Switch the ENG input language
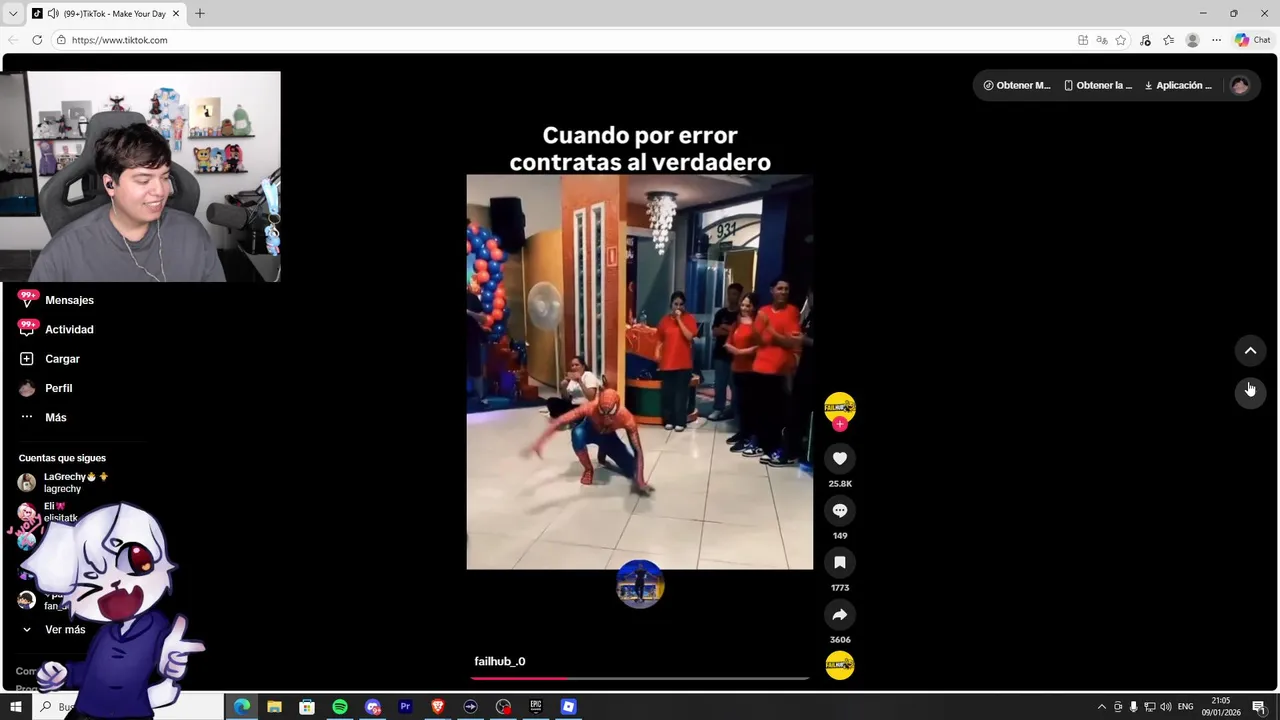 pyautogui.click(x=1186, y=707)
